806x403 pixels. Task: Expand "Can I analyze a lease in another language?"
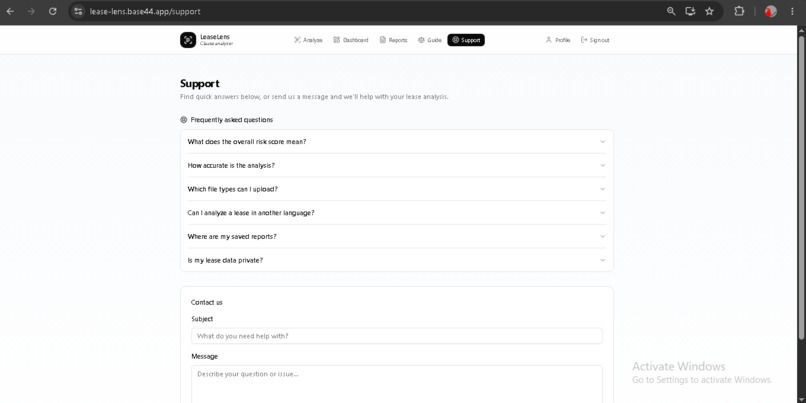click(396, 212)
